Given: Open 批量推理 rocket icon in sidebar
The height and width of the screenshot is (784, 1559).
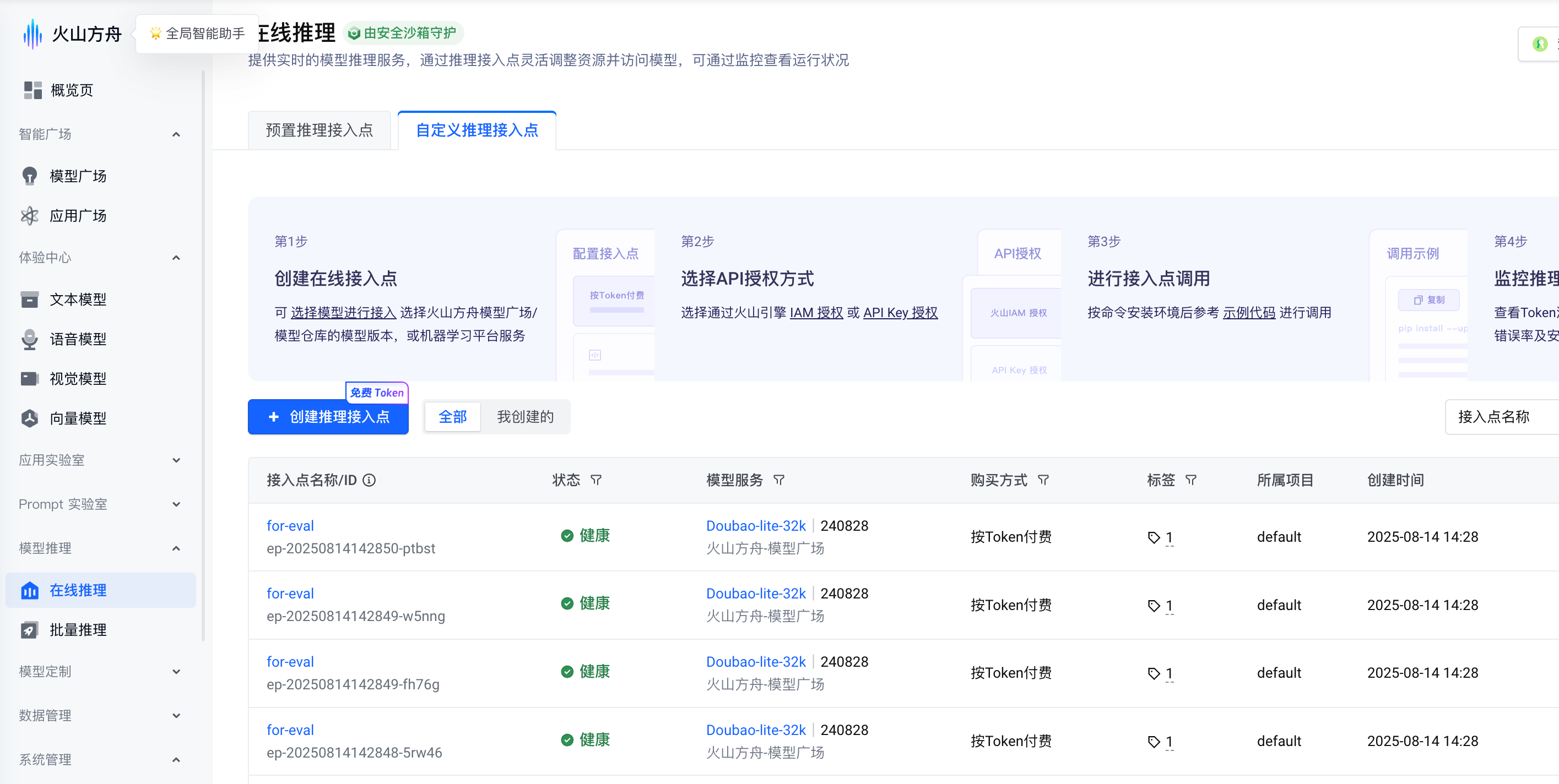Looking at the screenshot, I should click(x=29, y=630).
